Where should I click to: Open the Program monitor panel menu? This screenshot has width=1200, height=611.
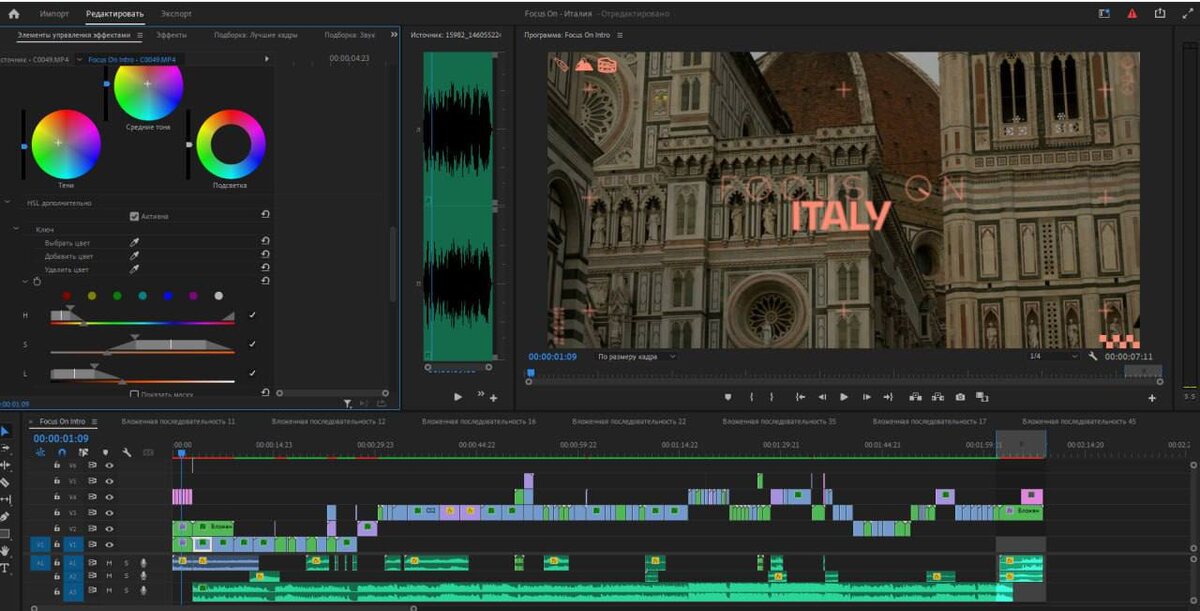[620, 35]
